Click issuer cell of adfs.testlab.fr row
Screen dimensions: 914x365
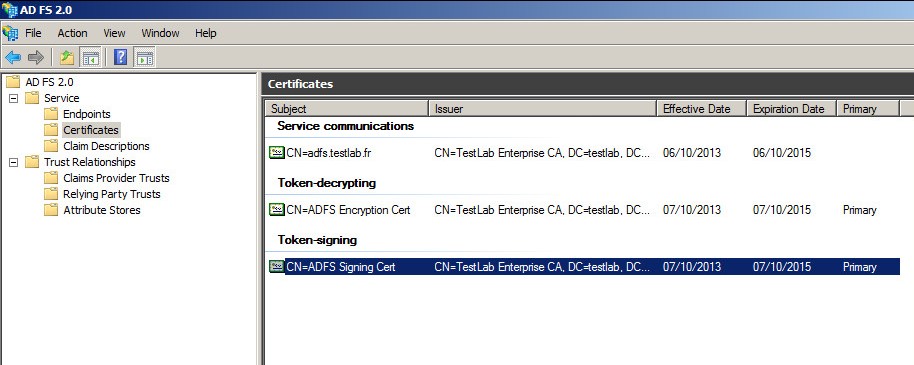click(542, 153)
